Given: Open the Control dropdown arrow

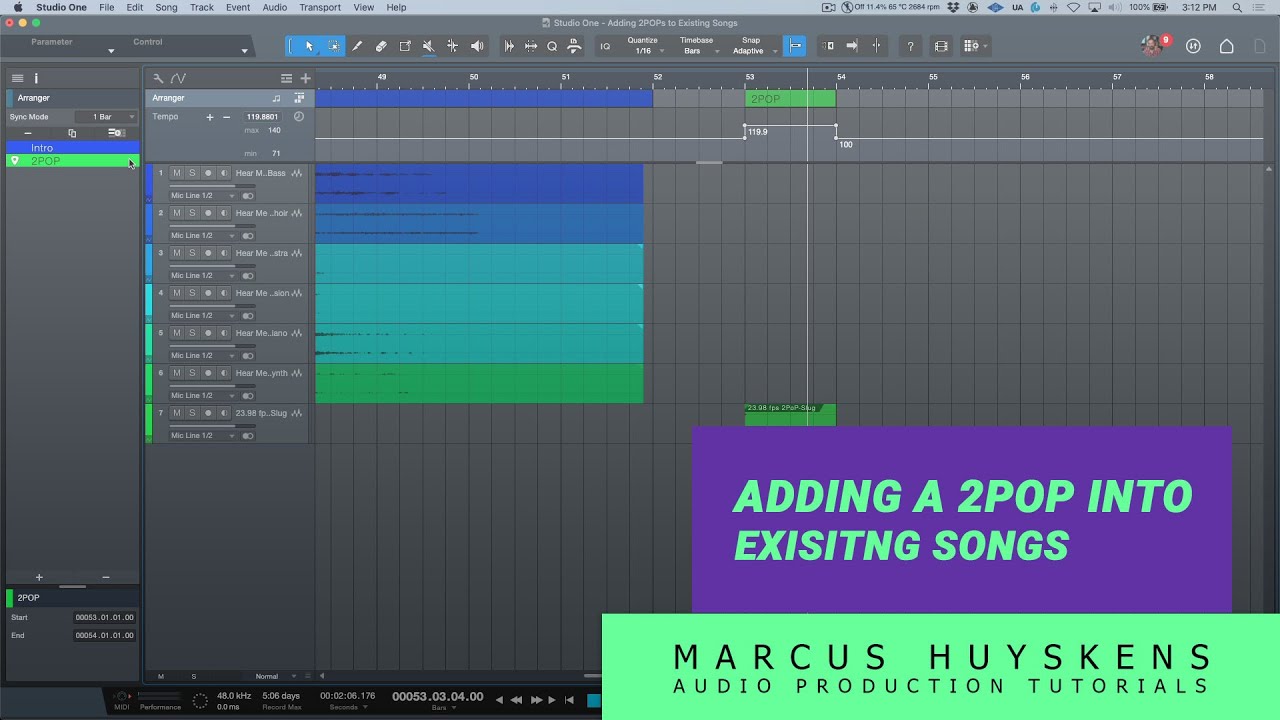Looking at the screenshot, I should pyautogui.click(x=244, y=51).
